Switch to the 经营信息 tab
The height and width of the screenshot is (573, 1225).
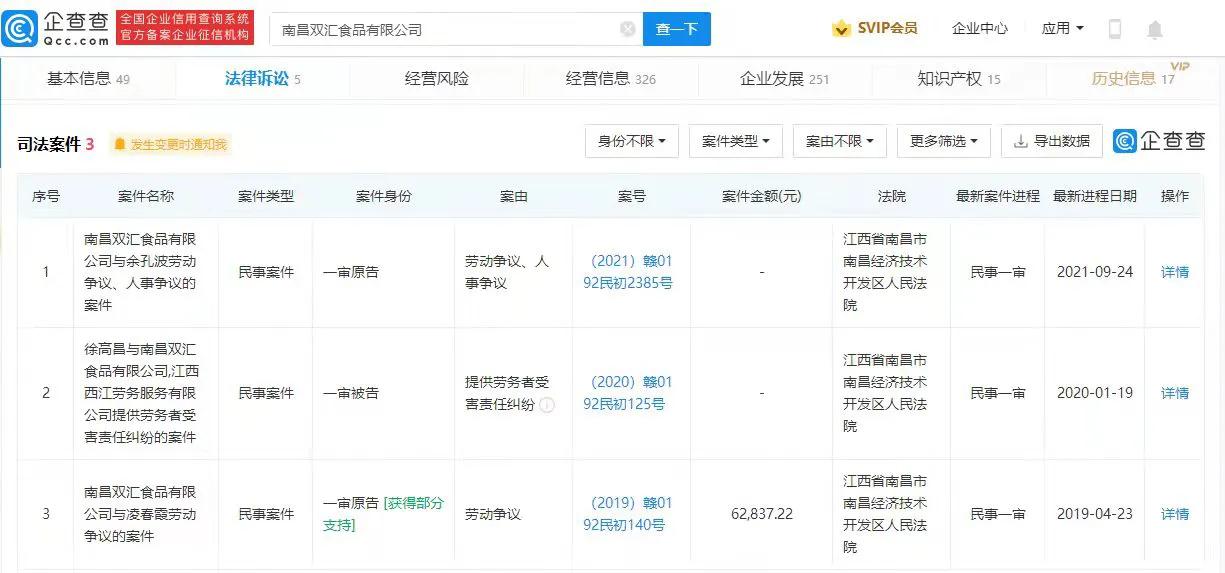click(611, 79)
